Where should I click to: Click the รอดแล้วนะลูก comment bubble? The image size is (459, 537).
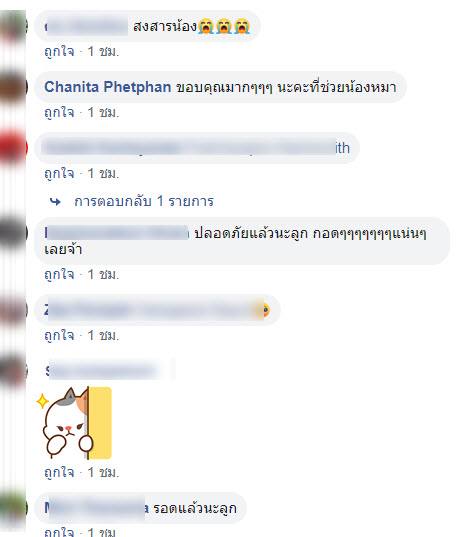(x=140, y=508)
